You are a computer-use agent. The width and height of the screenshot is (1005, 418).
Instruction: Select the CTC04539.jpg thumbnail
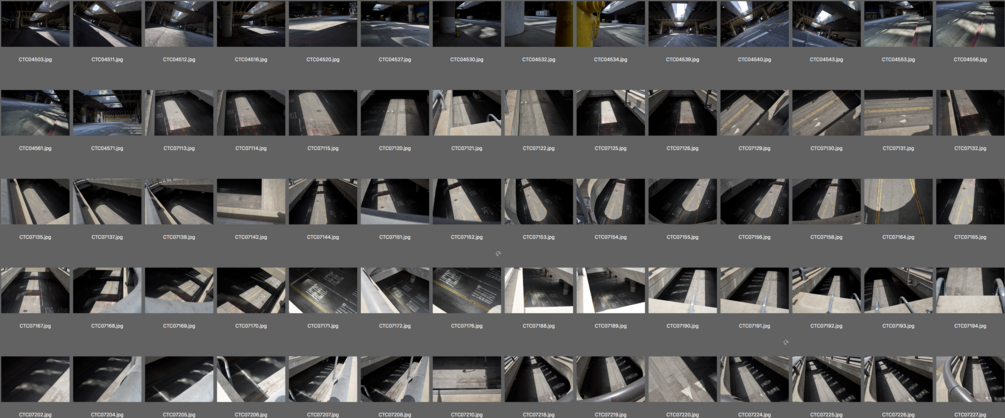click(682, 24)
